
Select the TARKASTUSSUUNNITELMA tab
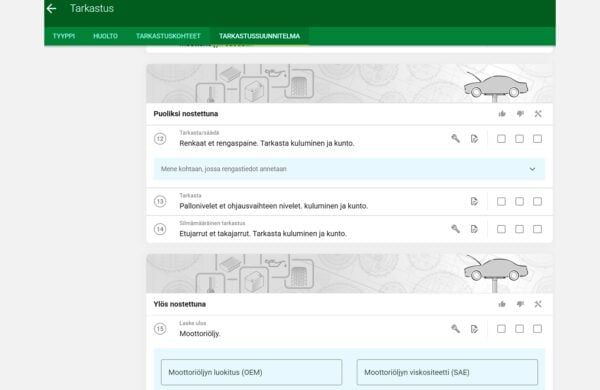pos(259,36)
